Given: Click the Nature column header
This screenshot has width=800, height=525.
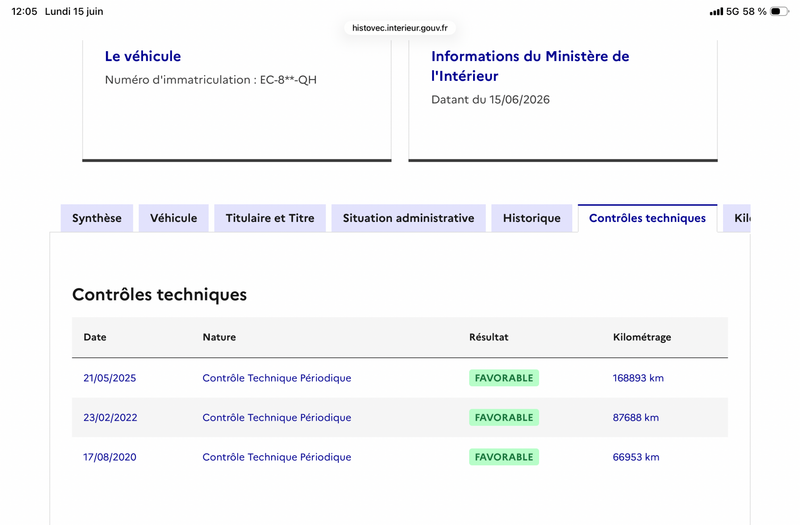Looking at the screenshot, I should coord(219,337).
